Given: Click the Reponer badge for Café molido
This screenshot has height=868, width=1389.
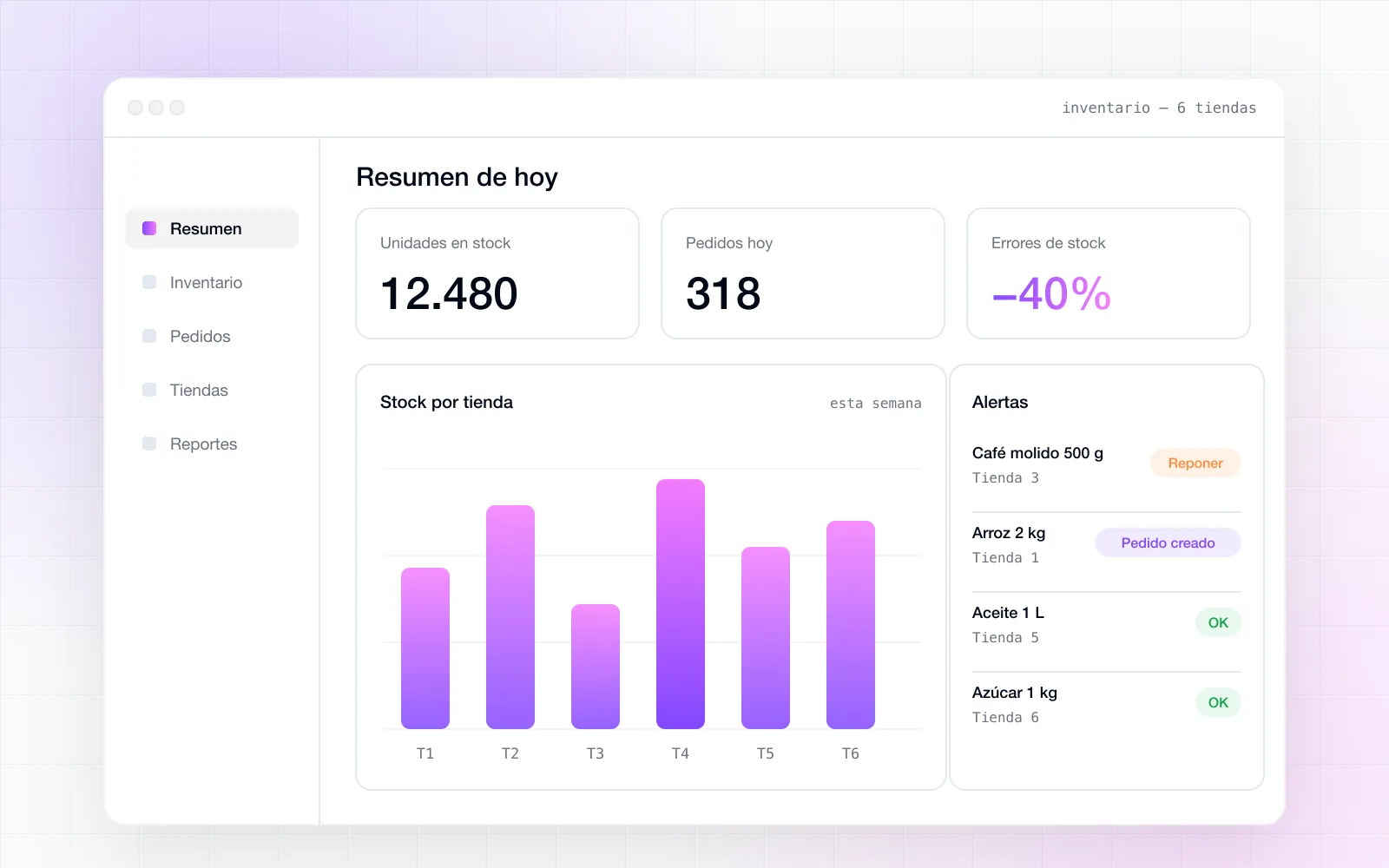Looking at the screenshot, I should coord(1195,463).
